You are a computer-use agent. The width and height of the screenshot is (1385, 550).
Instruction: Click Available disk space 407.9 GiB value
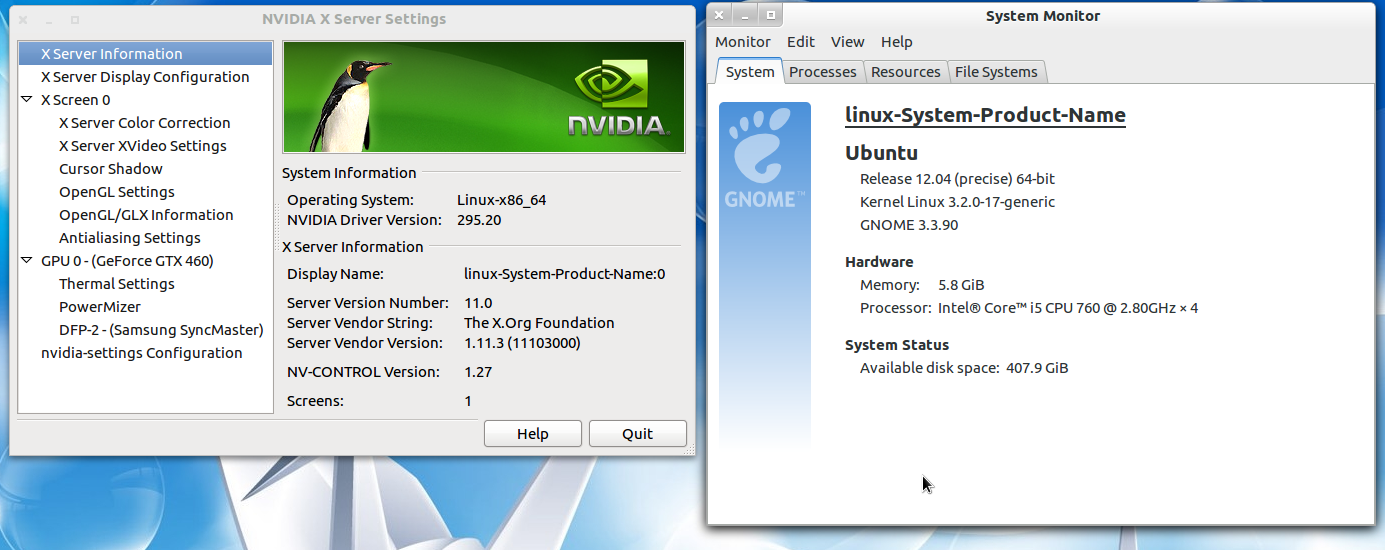[1037, 368]
